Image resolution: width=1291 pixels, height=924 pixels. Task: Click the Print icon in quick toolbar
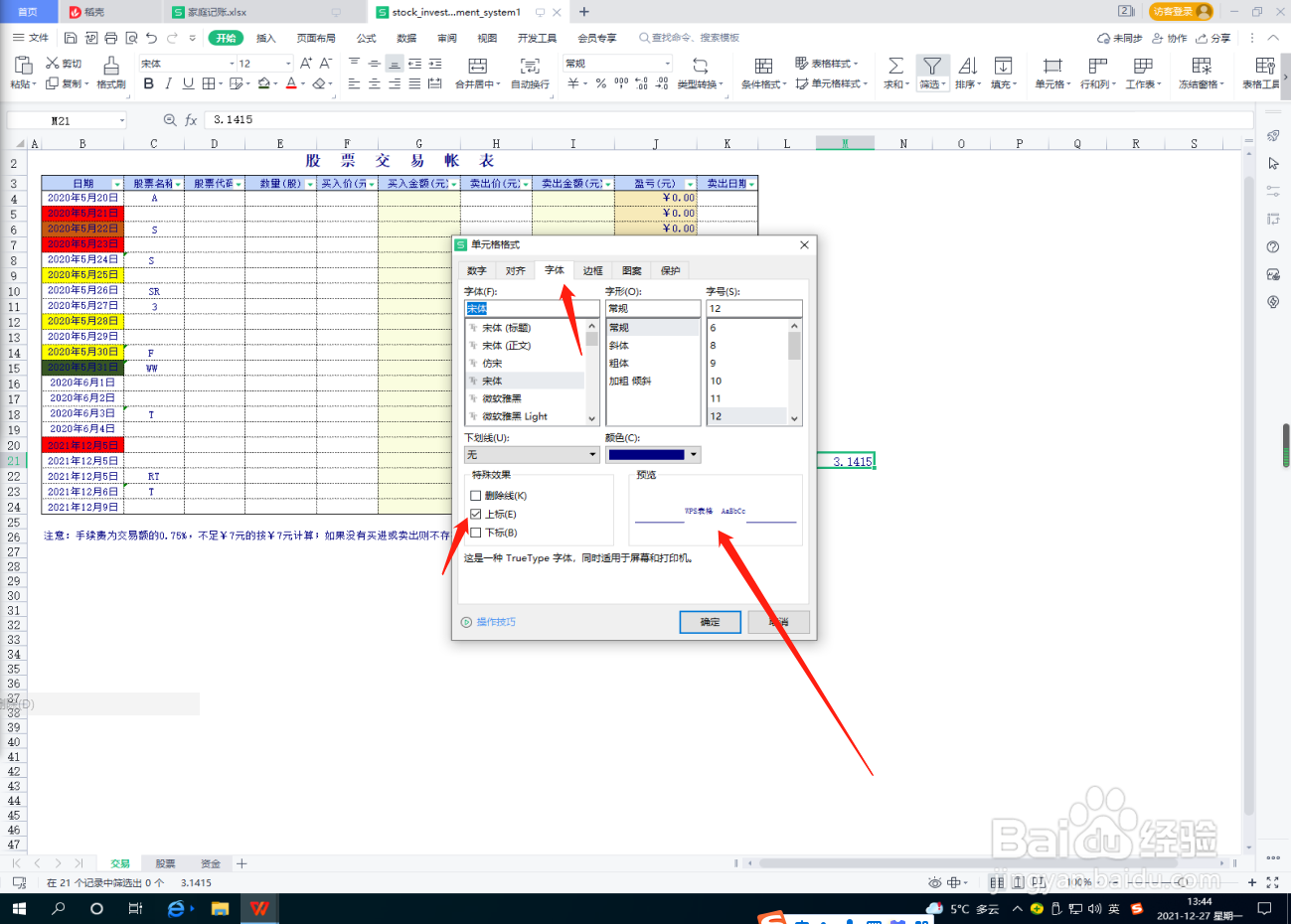[110, 38]
